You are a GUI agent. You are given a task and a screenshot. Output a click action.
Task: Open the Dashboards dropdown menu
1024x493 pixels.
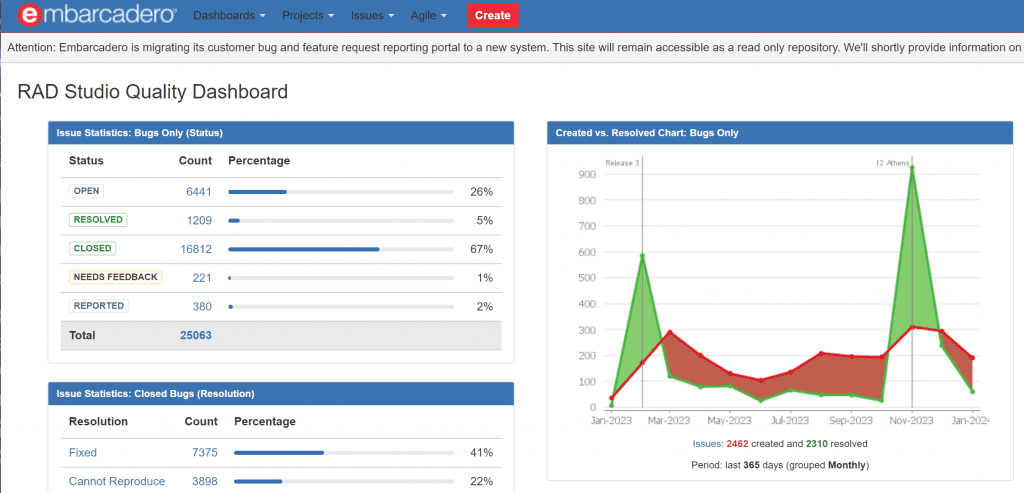[229, 15]
